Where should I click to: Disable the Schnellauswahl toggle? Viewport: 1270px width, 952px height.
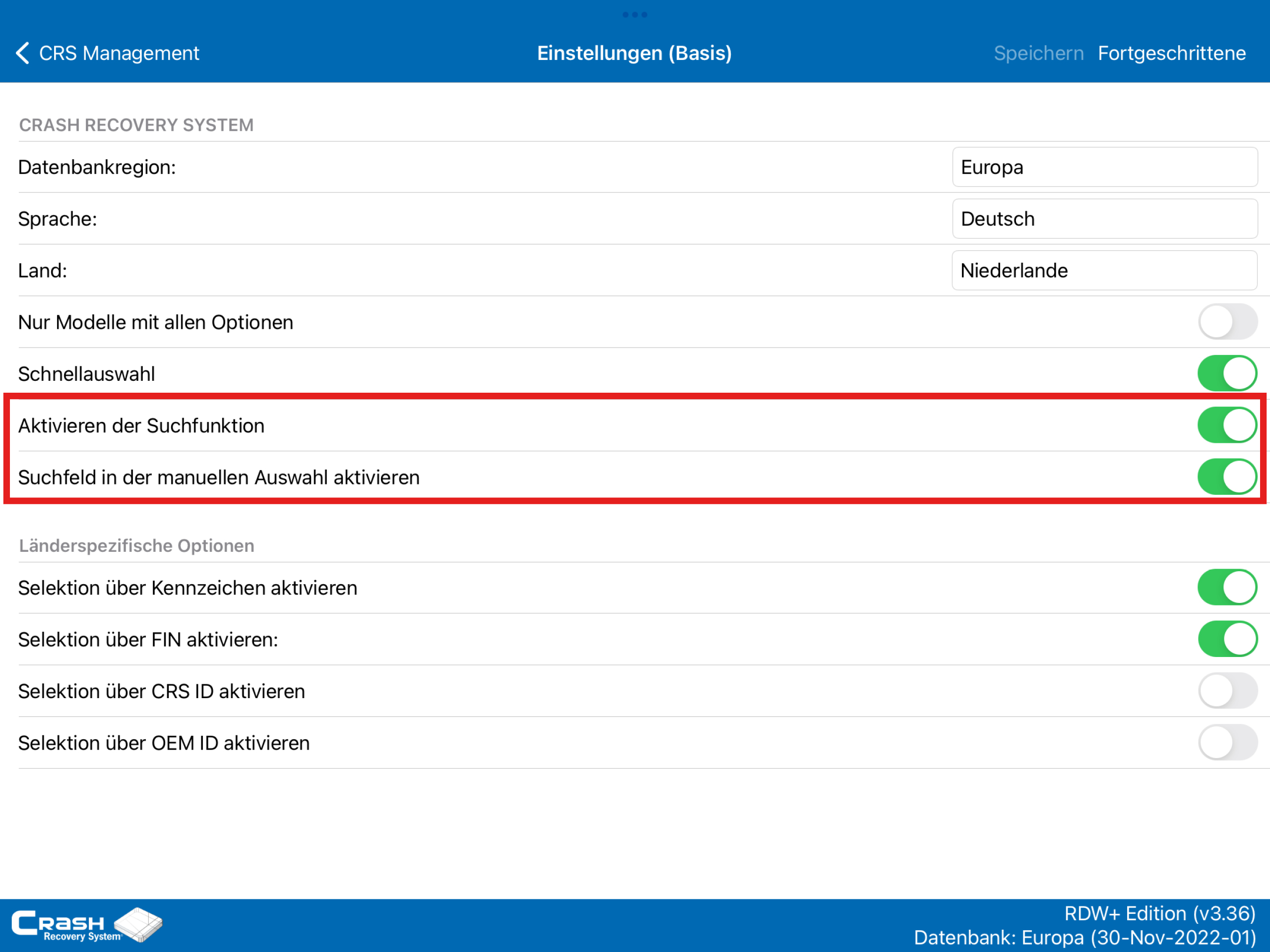tap(1227, 373)
